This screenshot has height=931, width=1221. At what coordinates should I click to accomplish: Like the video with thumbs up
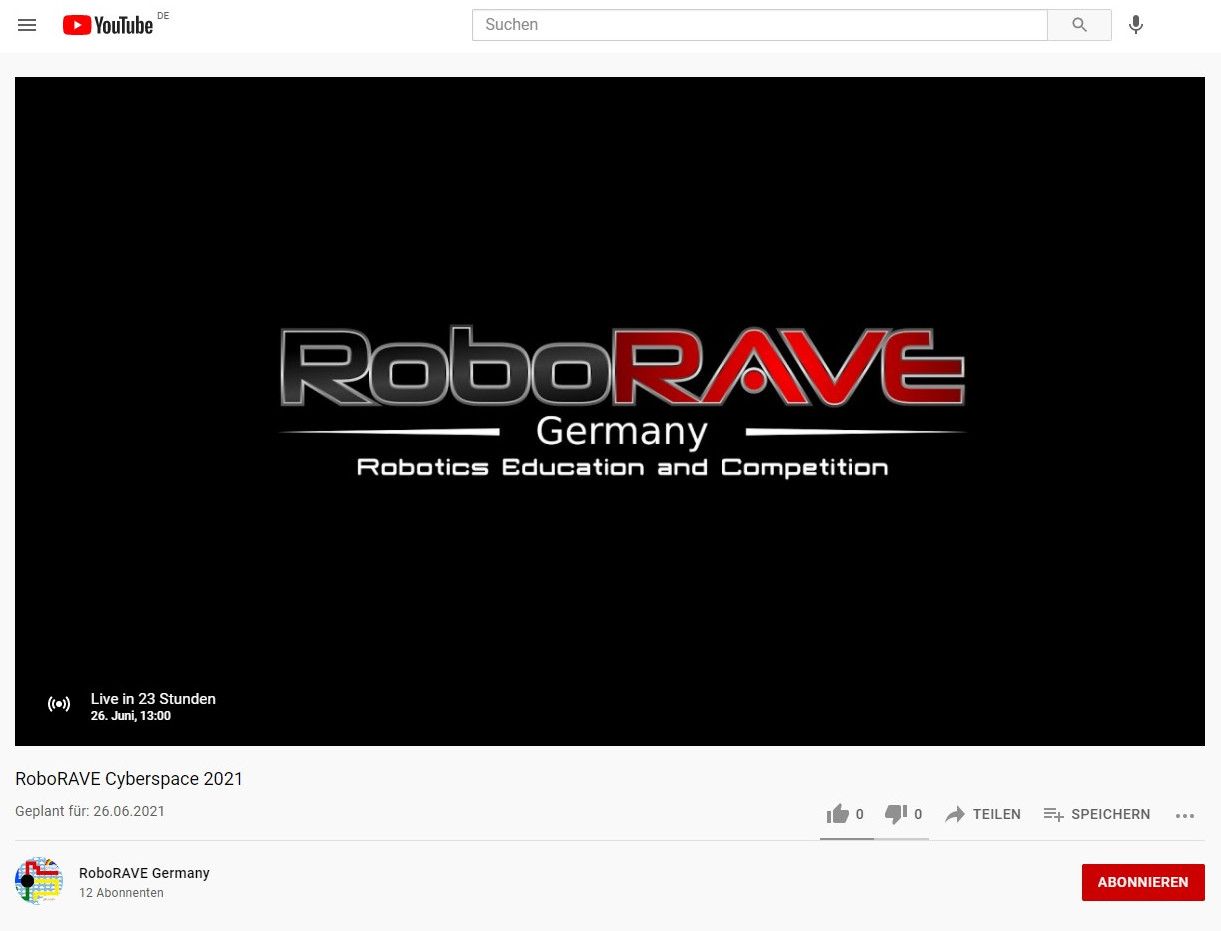(845, 814)
